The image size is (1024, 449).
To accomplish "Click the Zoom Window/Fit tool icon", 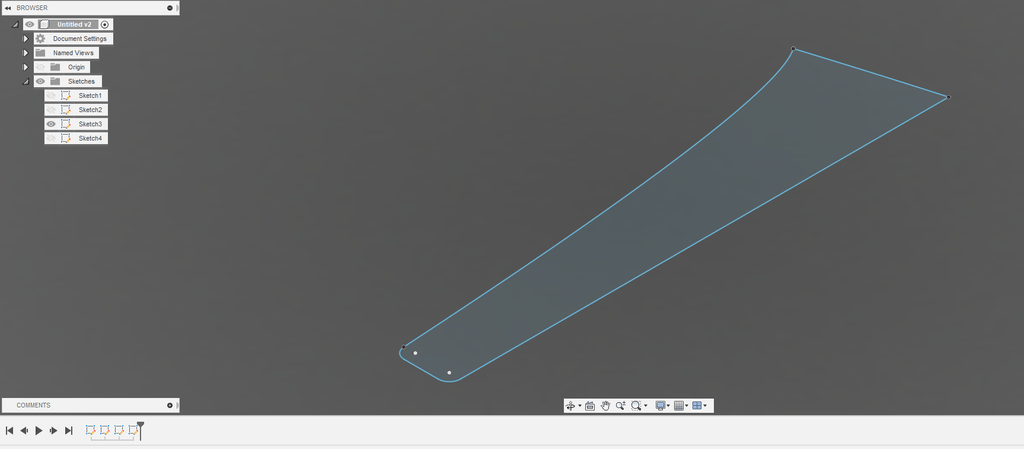I will (x=635, y=406).
